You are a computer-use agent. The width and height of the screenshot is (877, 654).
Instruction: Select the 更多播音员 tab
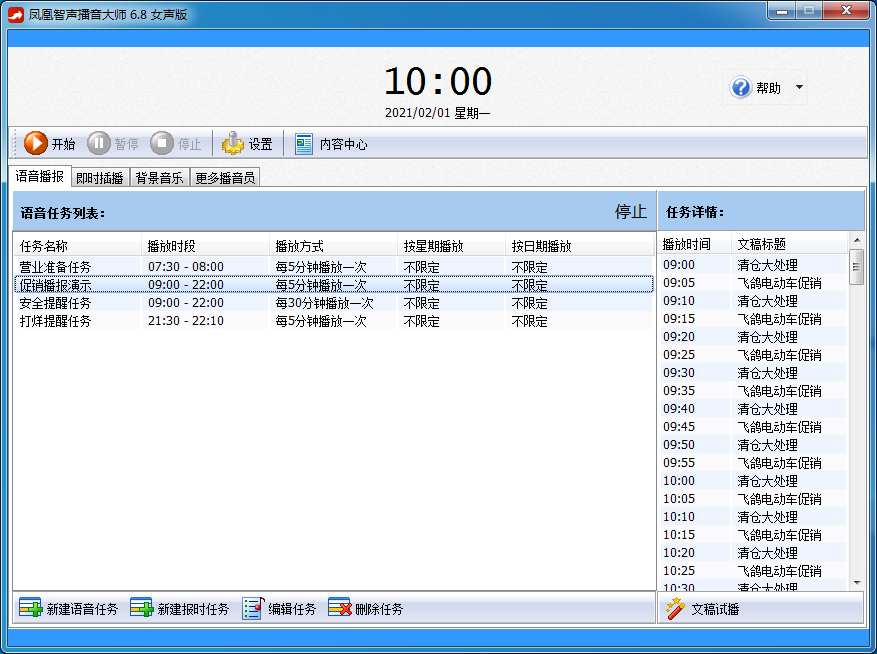[x=225, y=178]
